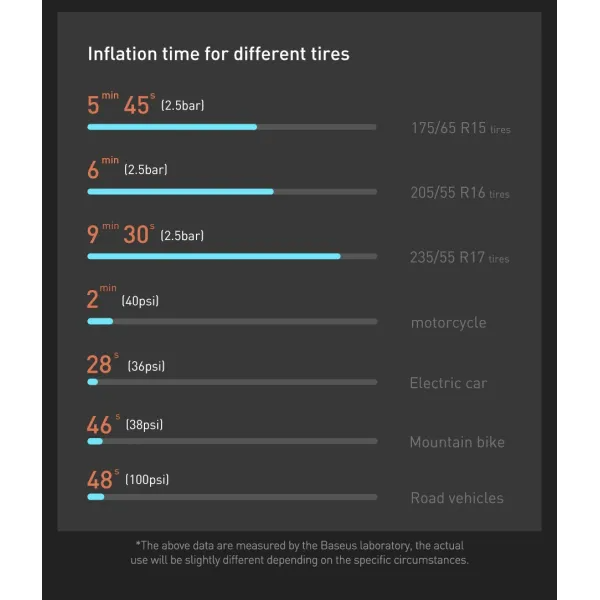The width and height of the screenshot is (600, 600).
Task: Select the 205/55 R16 tires label
Action: click(x=460, y=193)
